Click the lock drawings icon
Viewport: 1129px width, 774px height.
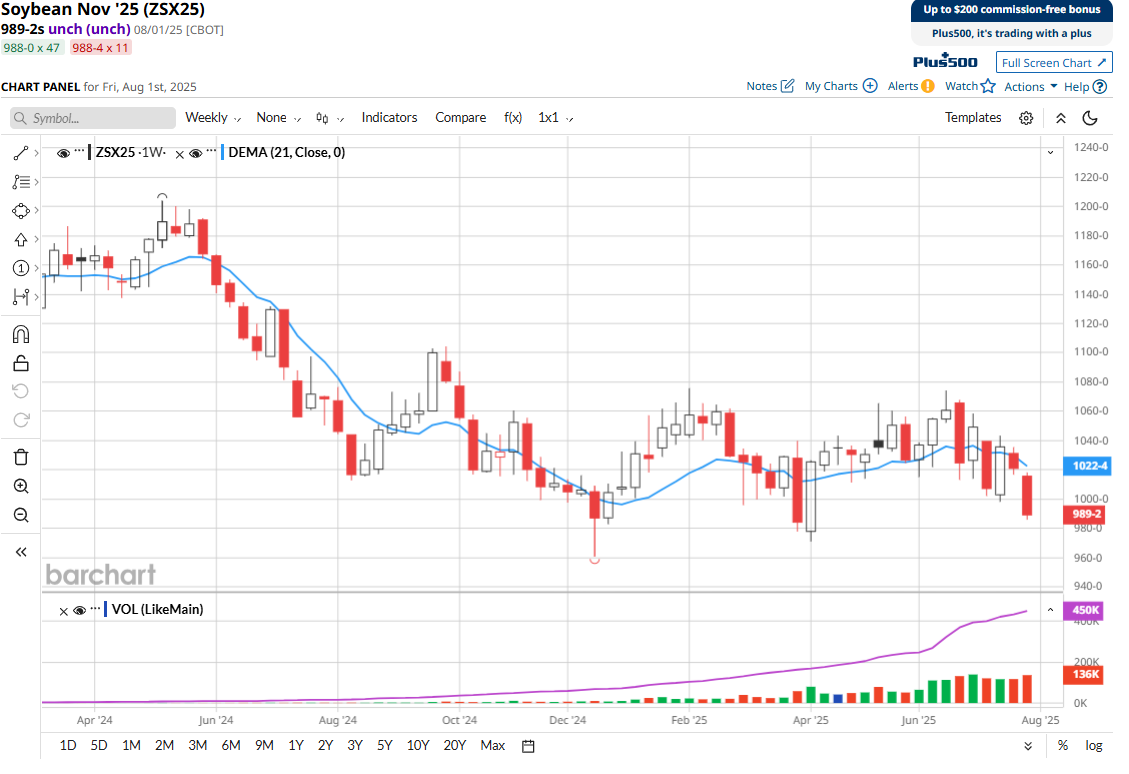[x=21, y=363]
